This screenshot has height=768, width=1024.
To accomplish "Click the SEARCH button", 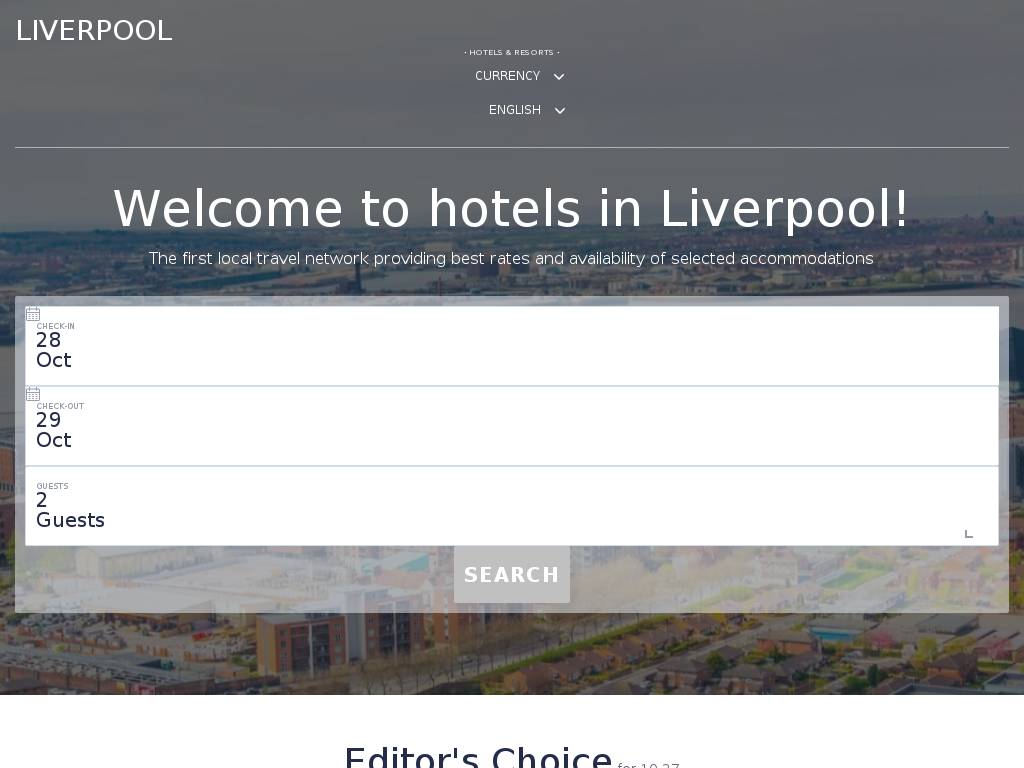I will pyautogui.click(x=512, y=575).
